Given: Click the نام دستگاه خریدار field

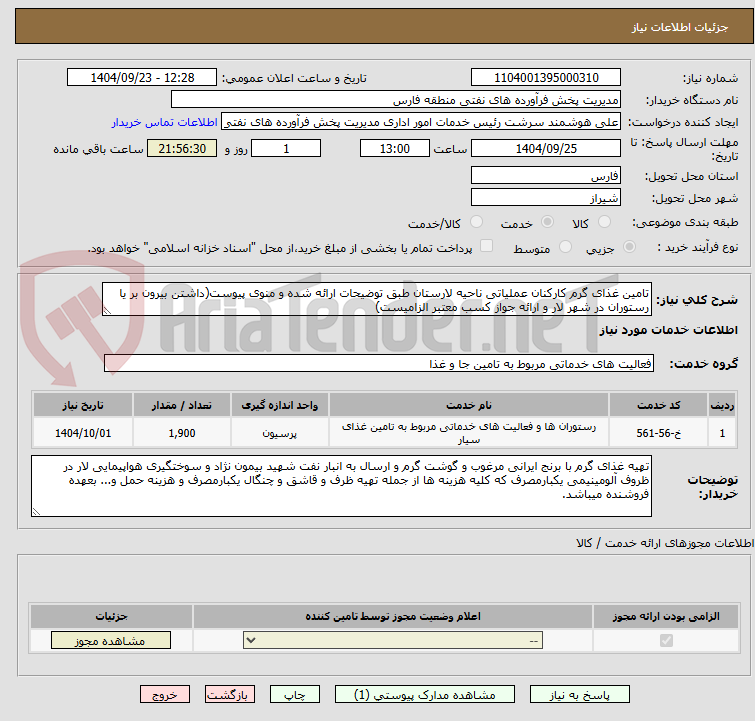Looking at the screenshot, I should pyautogui.click(x=396, y=100).
